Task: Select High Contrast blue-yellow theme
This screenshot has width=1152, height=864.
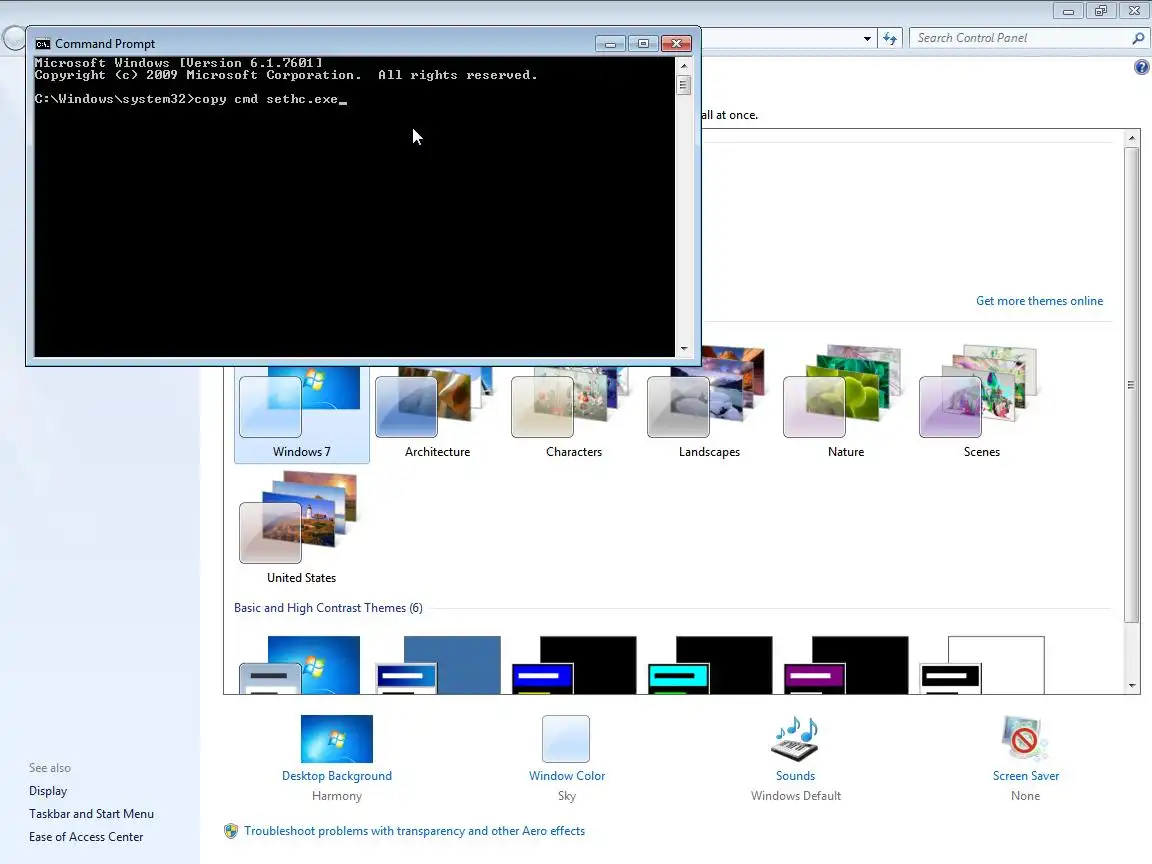Action: (573, 665)
